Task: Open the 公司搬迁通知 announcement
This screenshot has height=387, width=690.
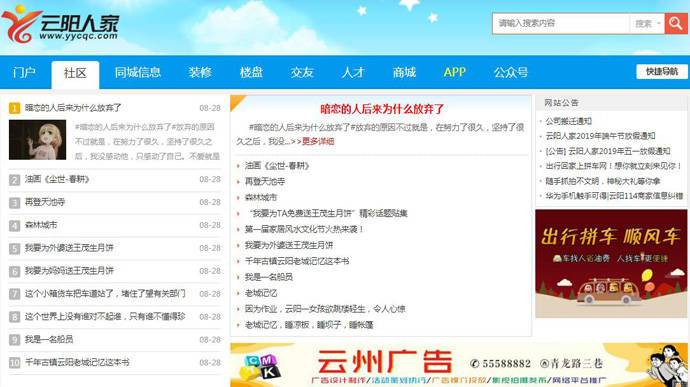Action: [569, 121]
